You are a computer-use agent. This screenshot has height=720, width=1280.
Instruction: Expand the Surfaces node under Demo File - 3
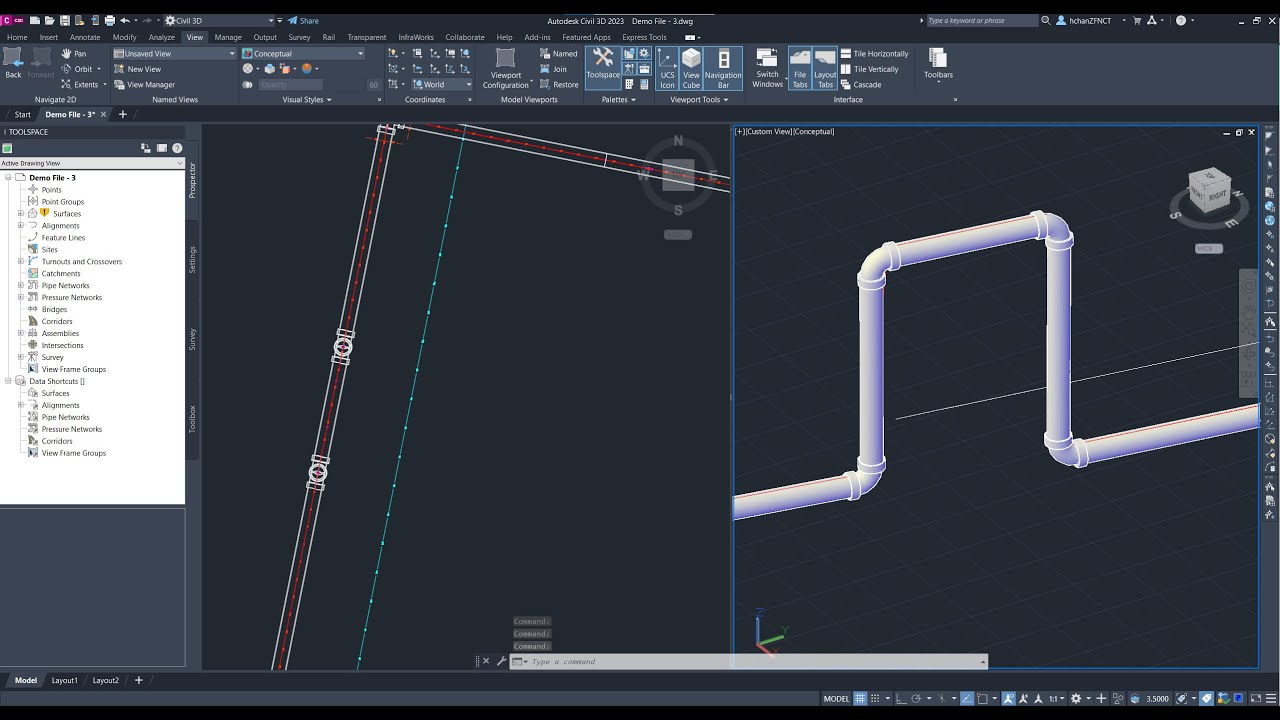click(20, 214)
